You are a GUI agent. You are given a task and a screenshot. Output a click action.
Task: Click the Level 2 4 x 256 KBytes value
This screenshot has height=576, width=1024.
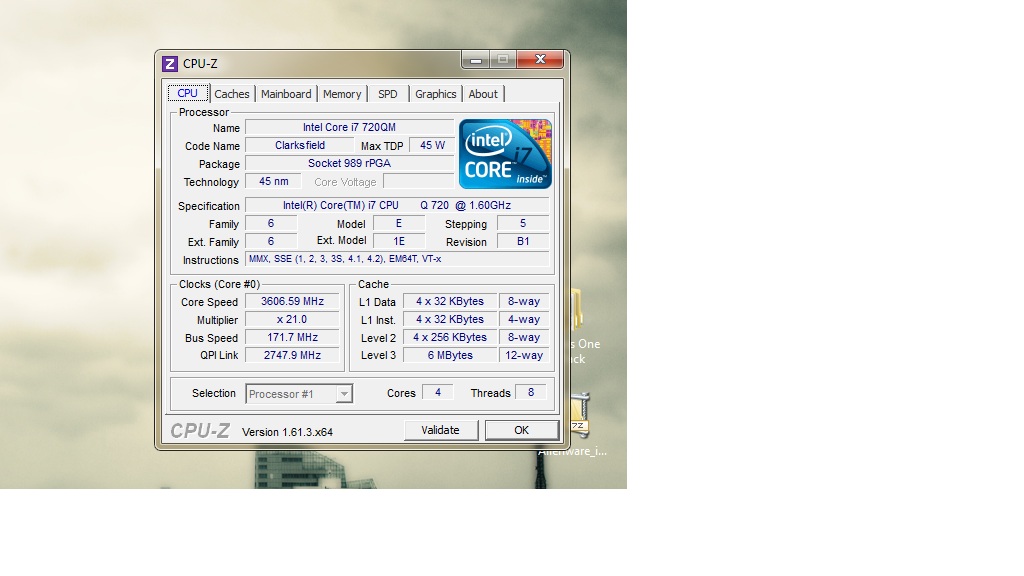pos(450,338)
